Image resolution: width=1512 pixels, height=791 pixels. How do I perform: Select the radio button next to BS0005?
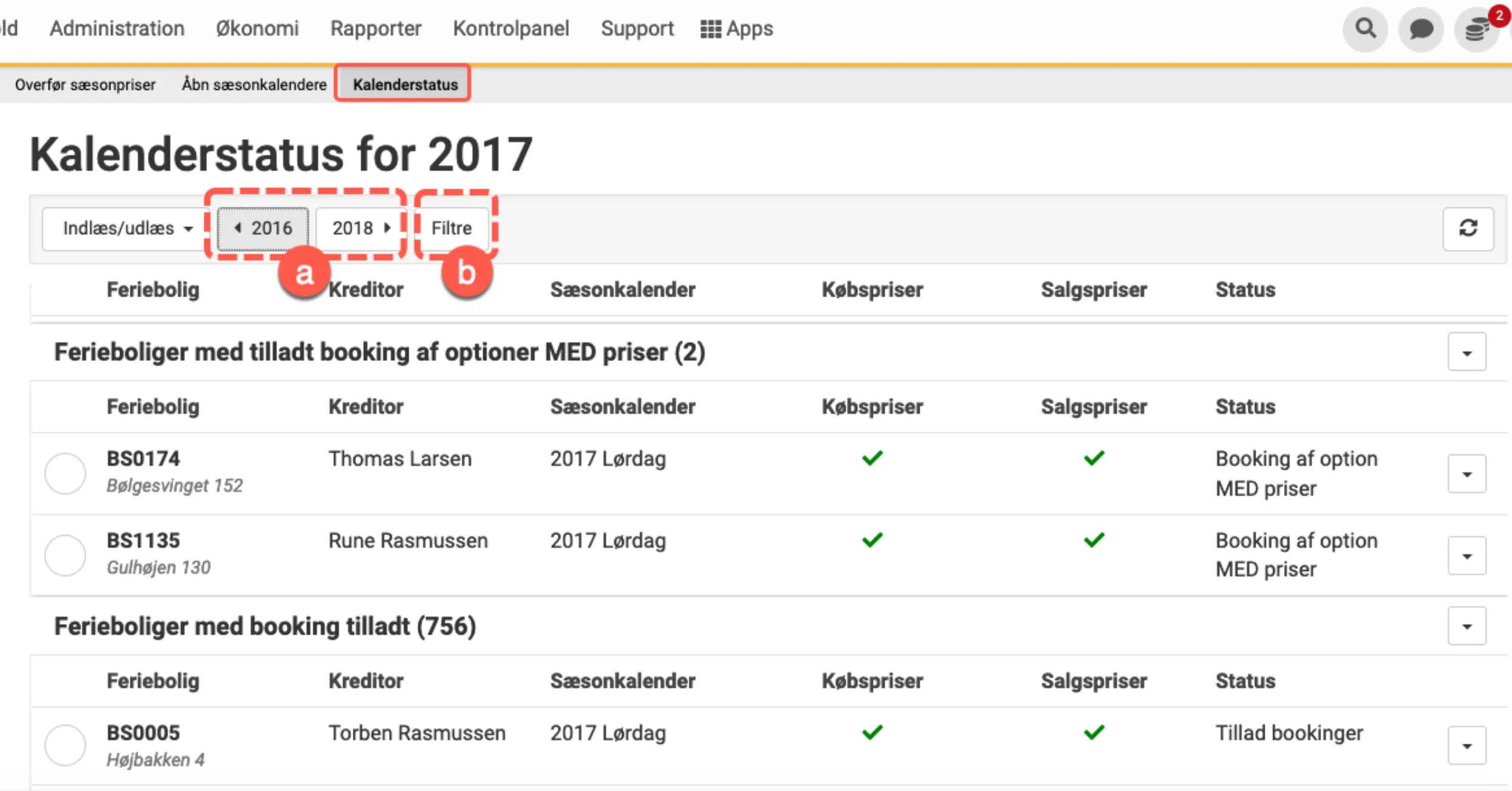pyautogui.click(x=65, y=745)
